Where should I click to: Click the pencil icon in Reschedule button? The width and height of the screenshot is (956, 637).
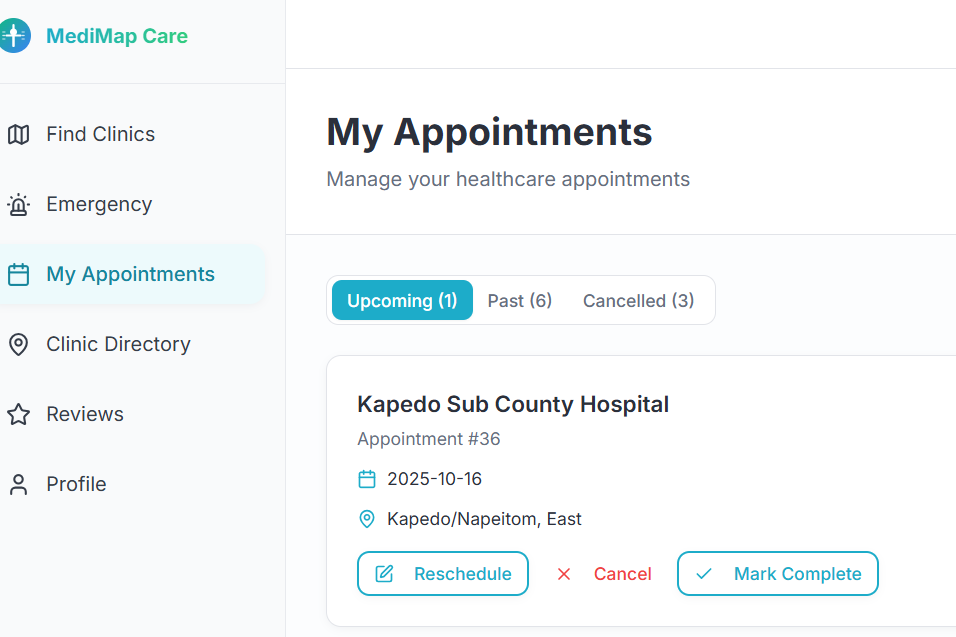(384, 574)
